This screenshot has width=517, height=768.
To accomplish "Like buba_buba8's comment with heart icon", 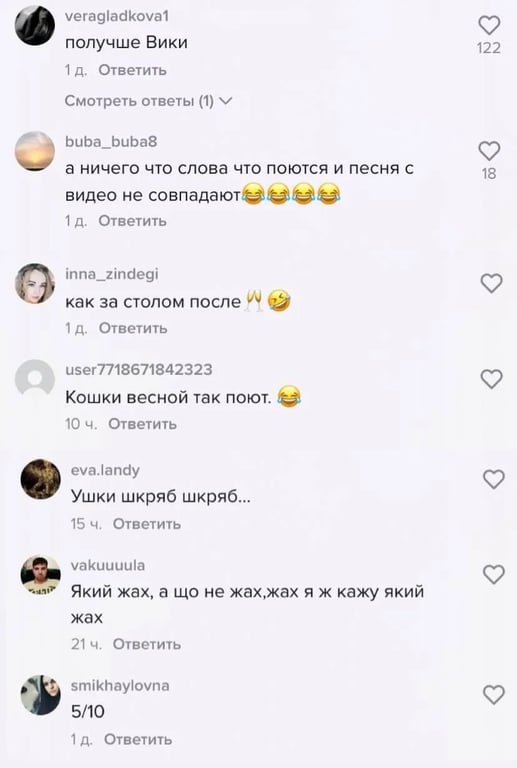I will click(x=489, y=151).
